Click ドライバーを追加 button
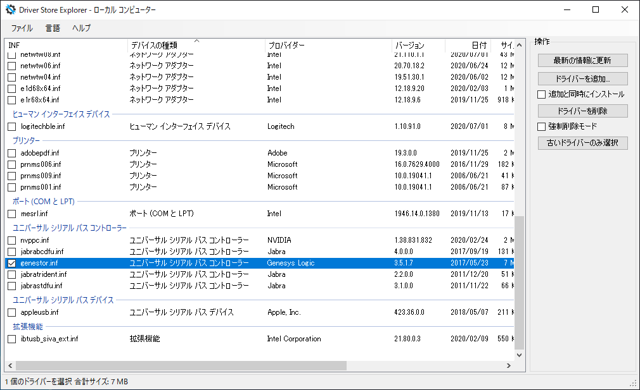 coord(582,78)
